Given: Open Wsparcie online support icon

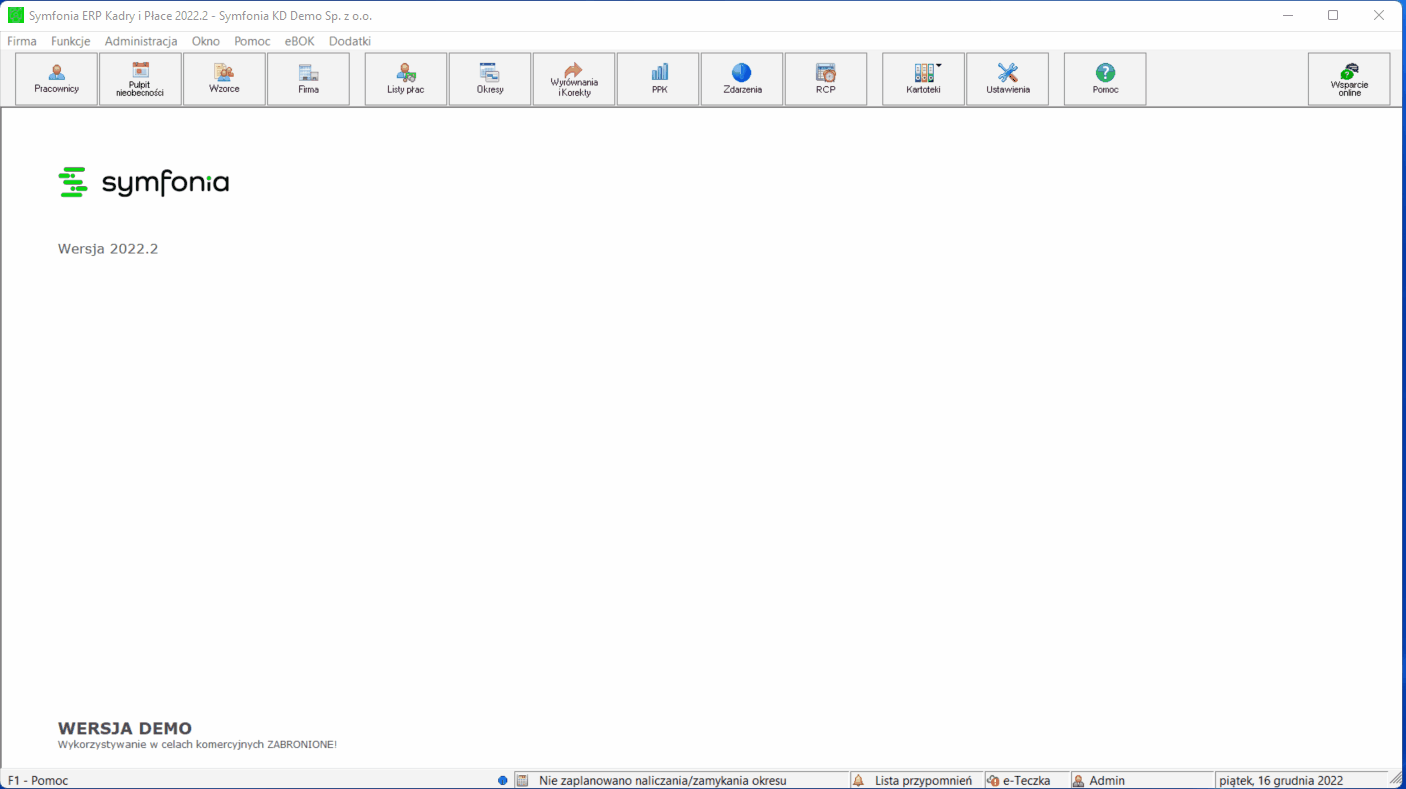Looking at the screenshot, I should (1349, 79).
